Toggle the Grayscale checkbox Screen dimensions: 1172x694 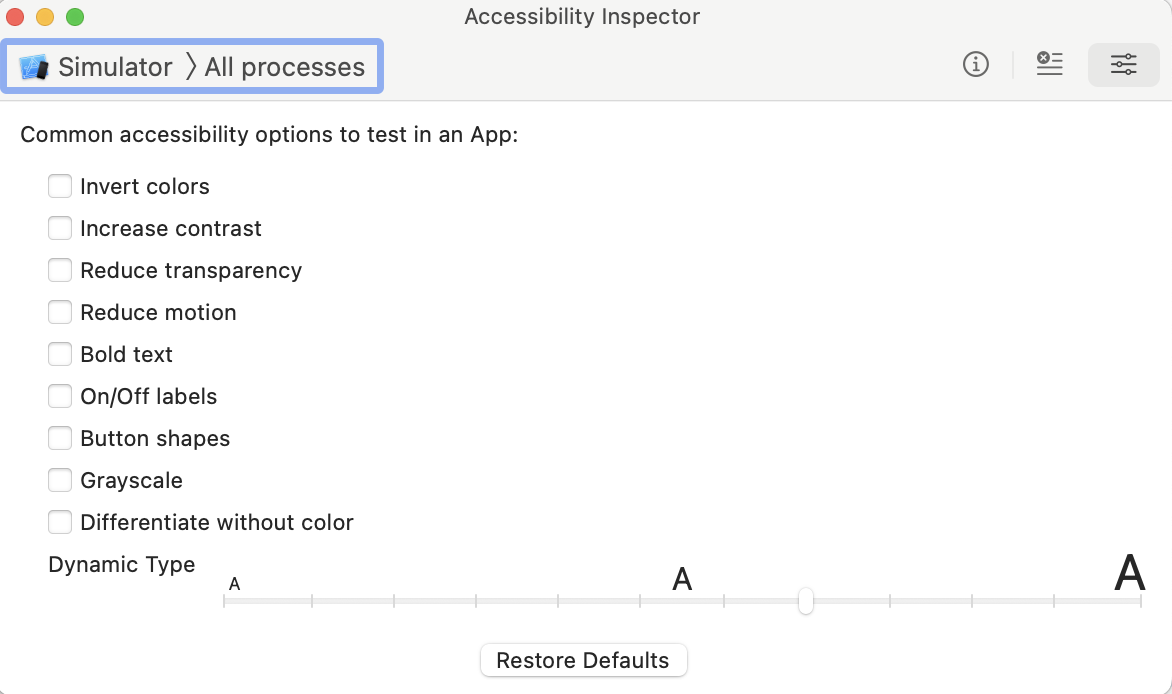point(60,480)
